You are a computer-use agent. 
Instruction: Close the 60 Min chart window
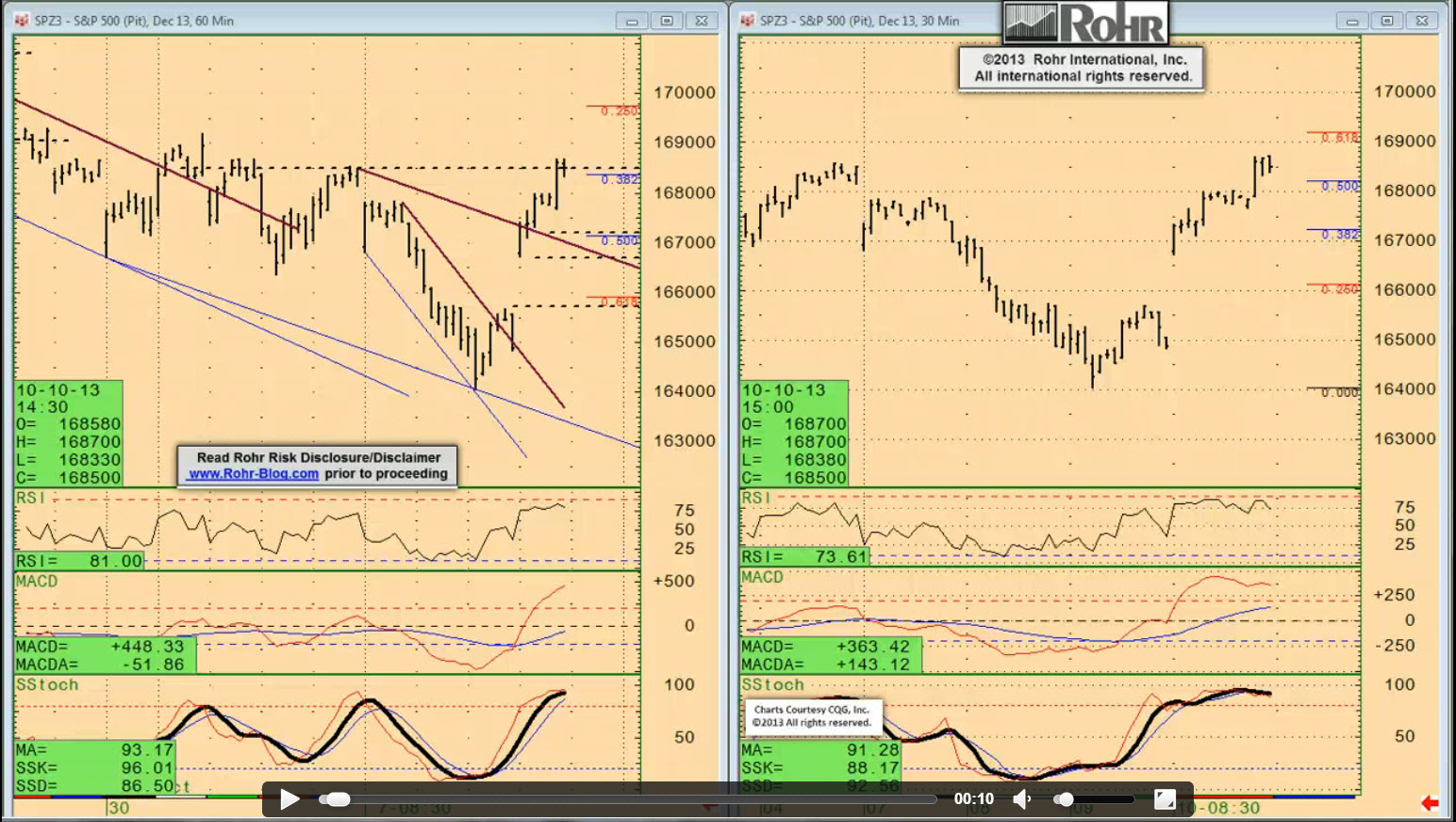coord(702,21)
